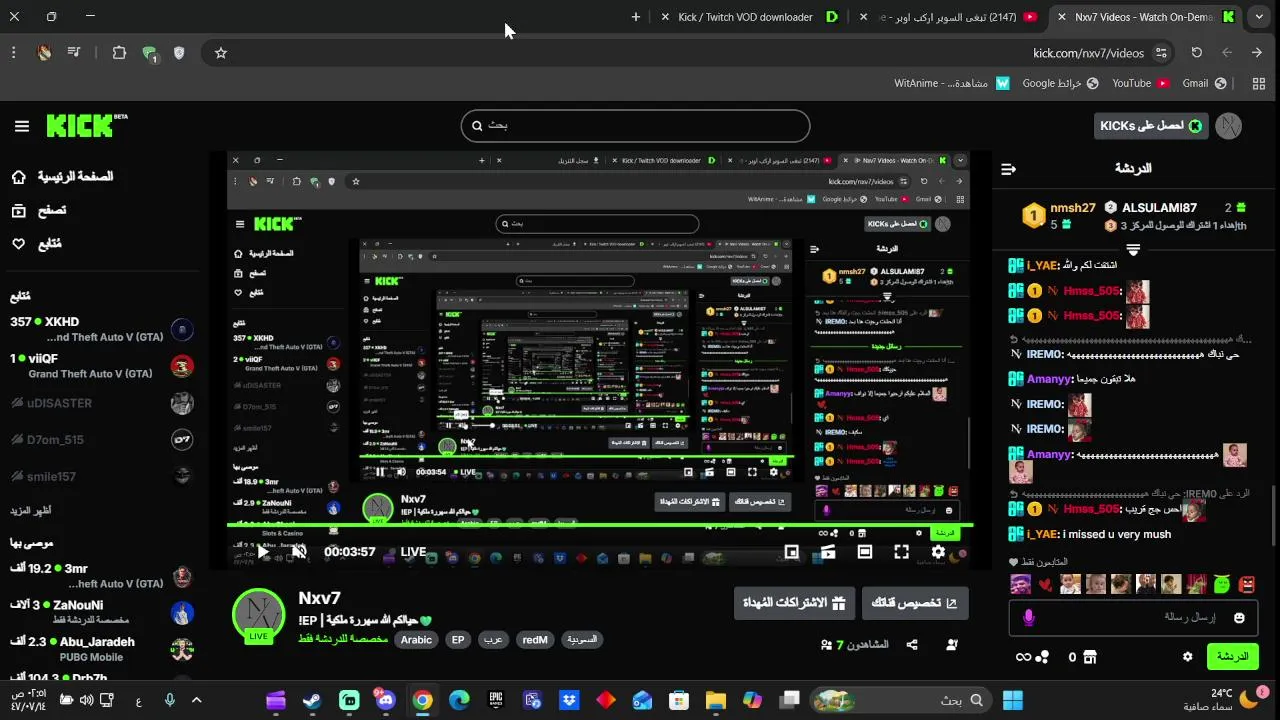Open the Kick hamburger menu
1280x720 pixels.
pyautogui.click(x=22, y=126)
